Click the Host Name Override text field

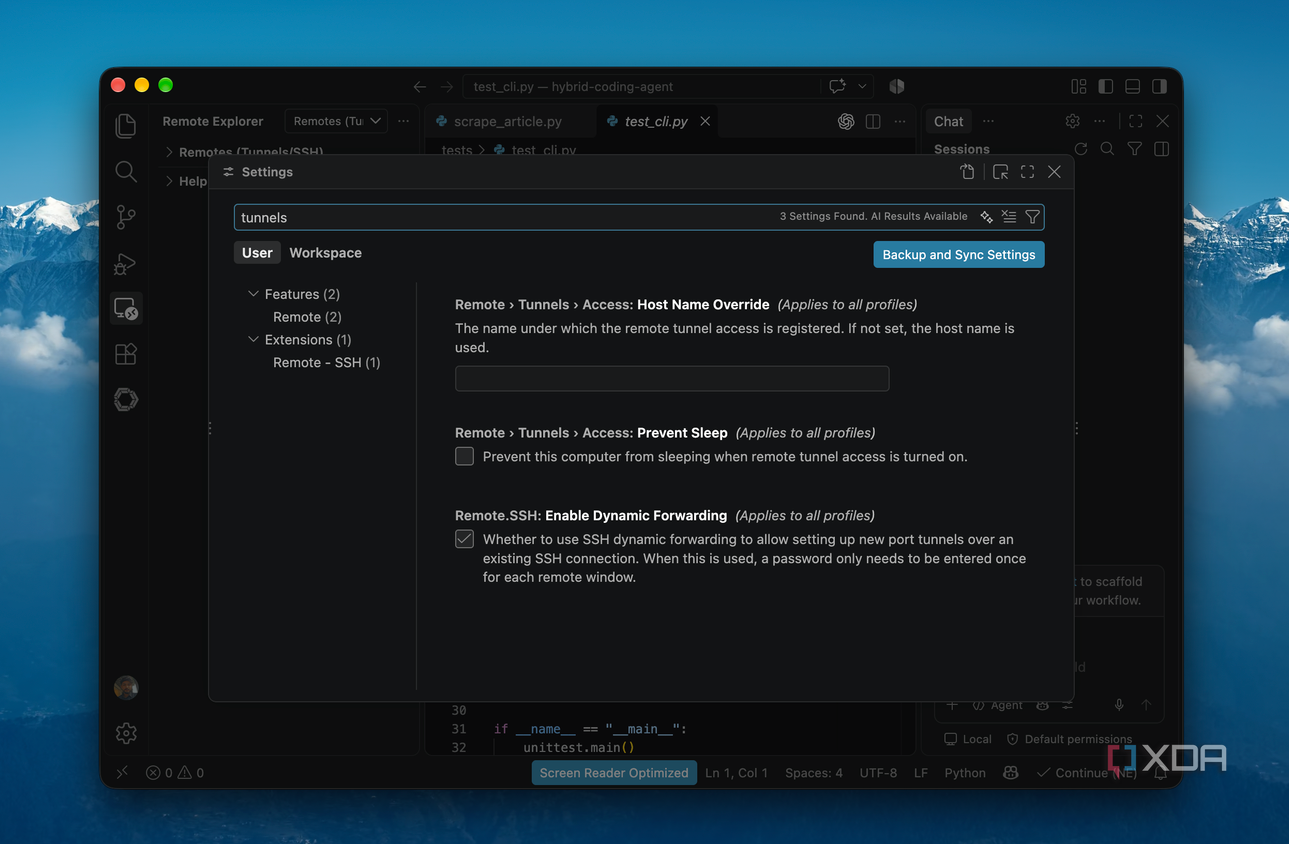pyautogui.click(x=672, y=378)
